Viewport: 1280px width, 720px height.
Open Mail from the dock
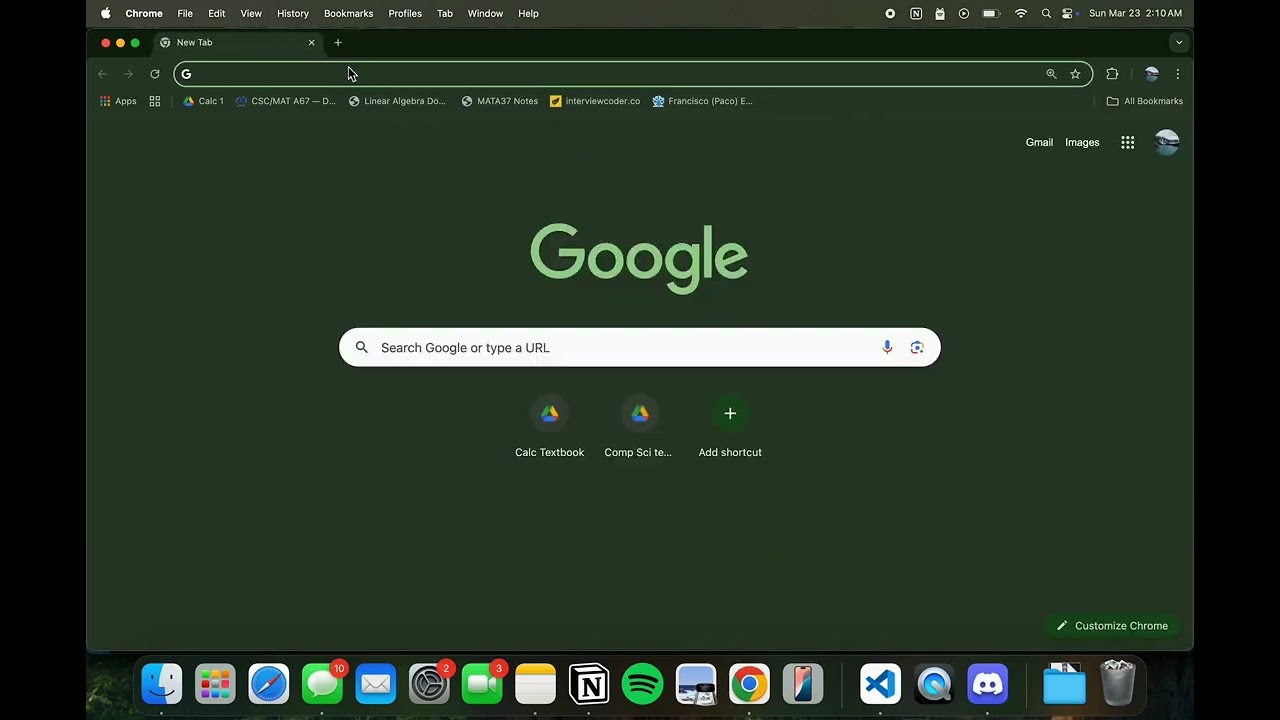point(376,685)
